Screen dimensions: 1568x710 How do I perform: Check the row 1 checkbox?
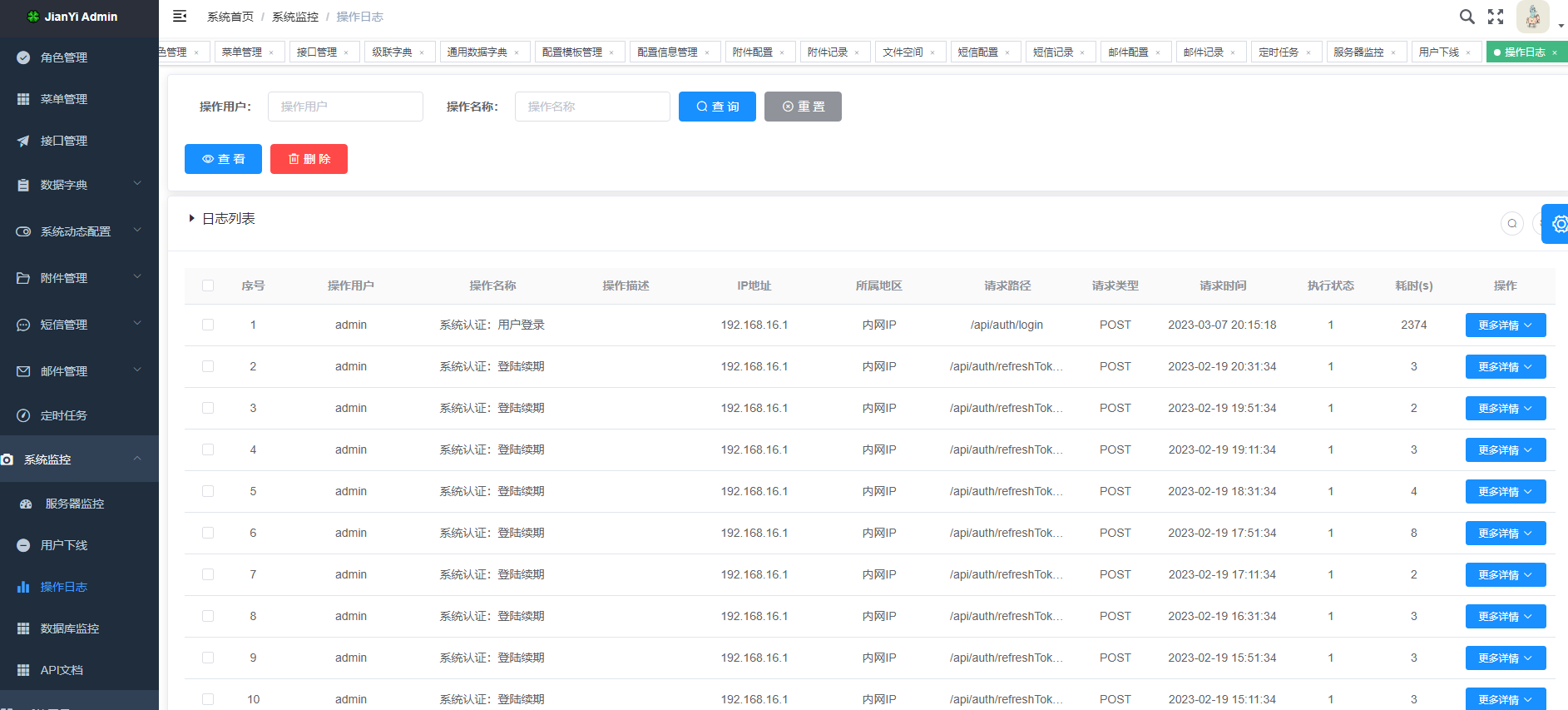(208, 325)
